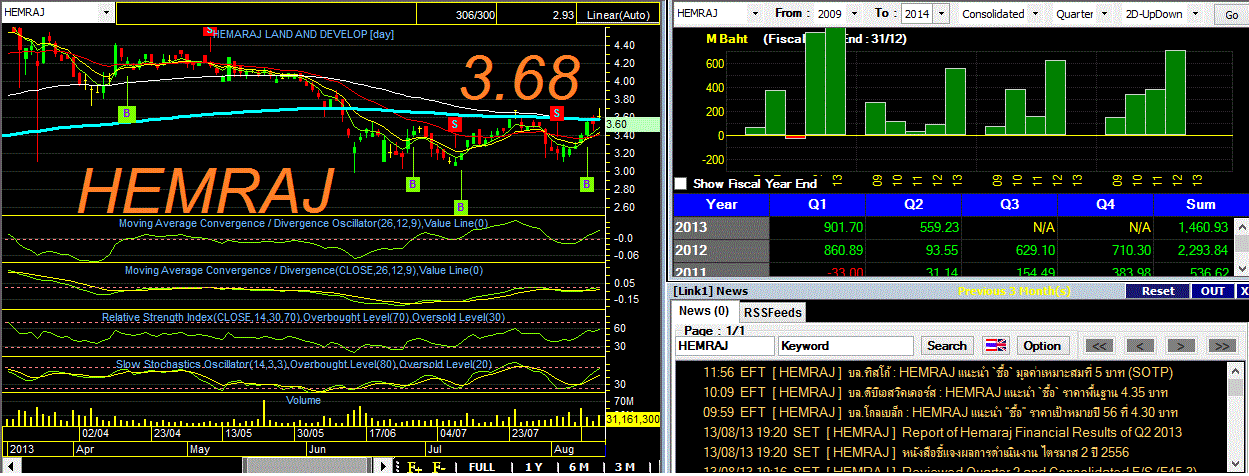Switch to the News (0) tab
The image size is (1249, 476).
(x=706, y=311)
